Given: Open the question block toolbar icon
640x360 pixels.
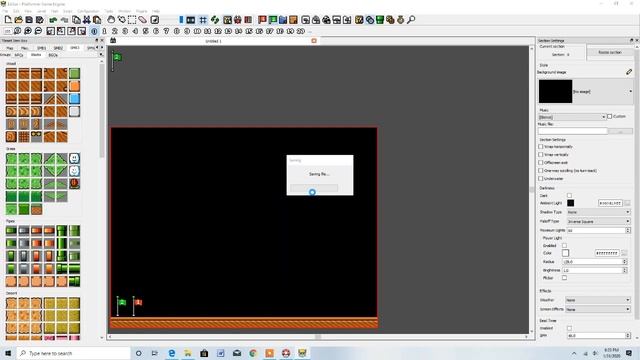Looking at the screenshot, I should click(x=359, y=20).
